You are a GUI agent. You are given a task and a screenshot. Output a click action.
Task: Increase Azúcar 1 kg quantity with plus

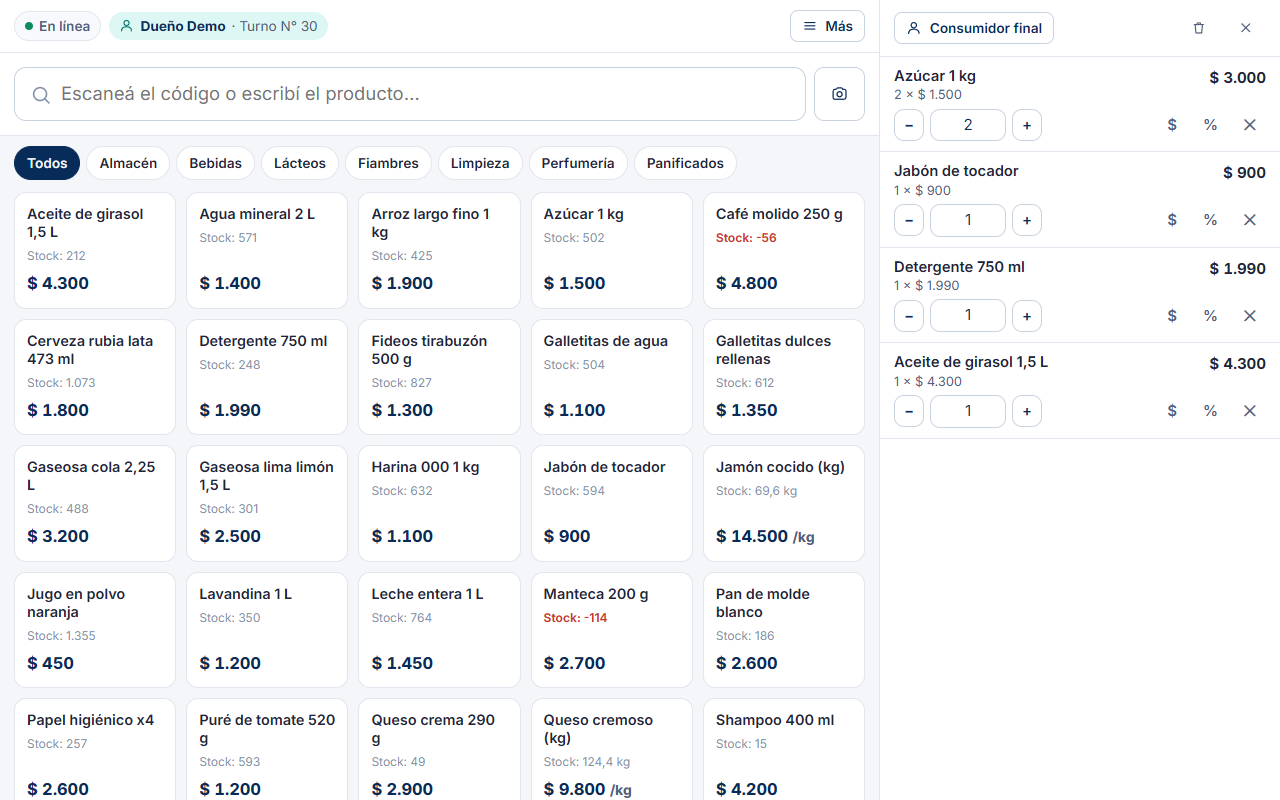click(1027, 125)
